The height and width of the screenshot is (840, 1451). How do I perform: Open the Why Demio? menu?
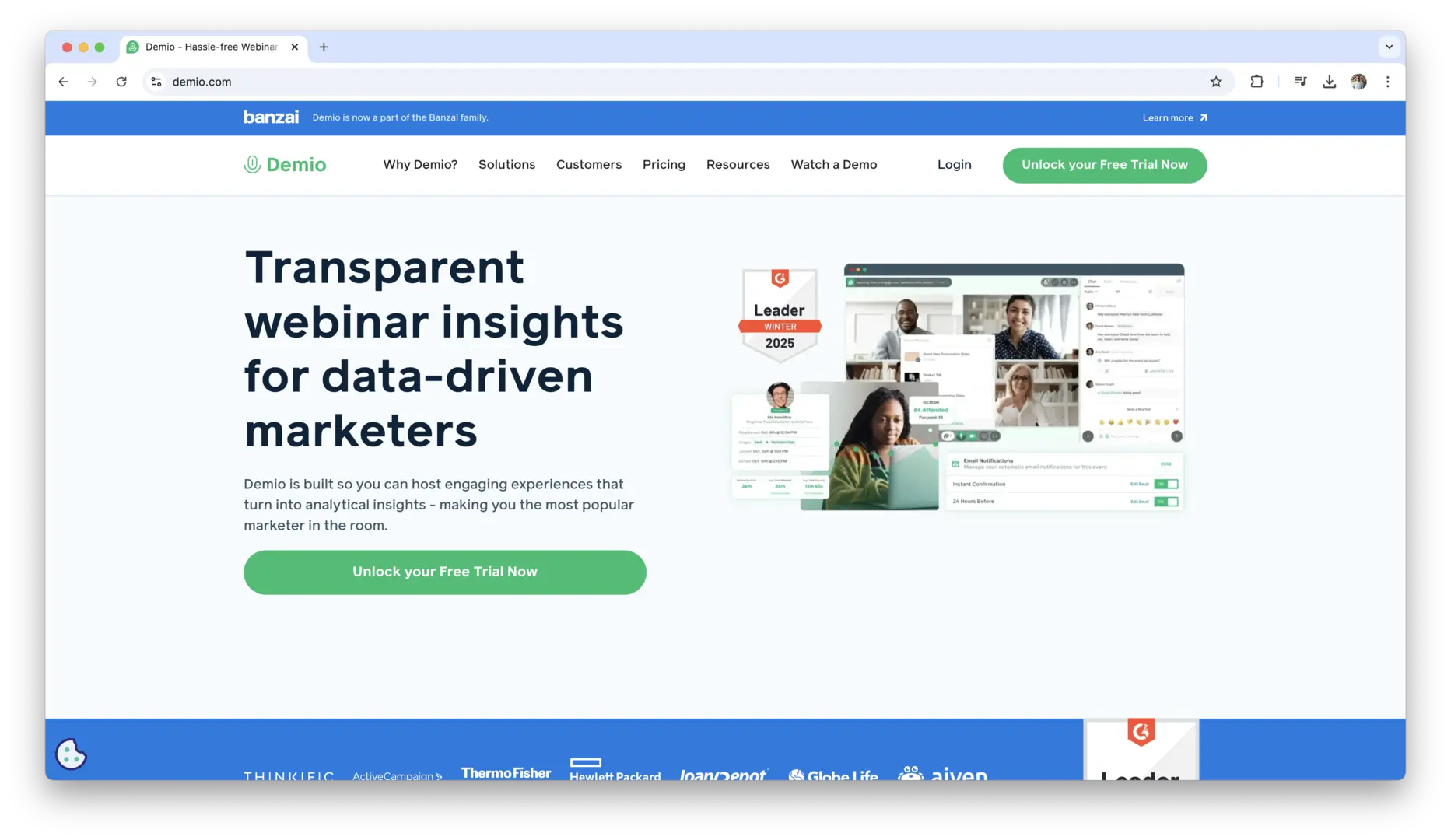pos(420,165)
